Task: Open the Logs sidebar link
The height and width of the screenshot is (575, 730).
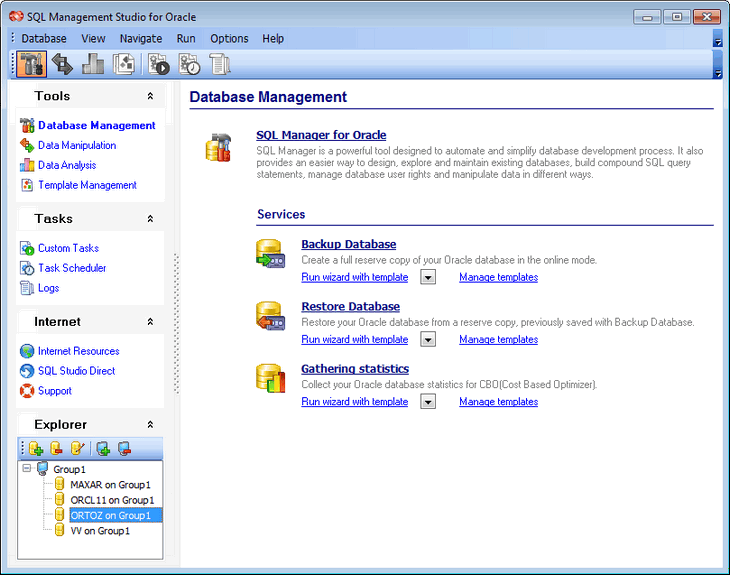Action: (48, 288)
